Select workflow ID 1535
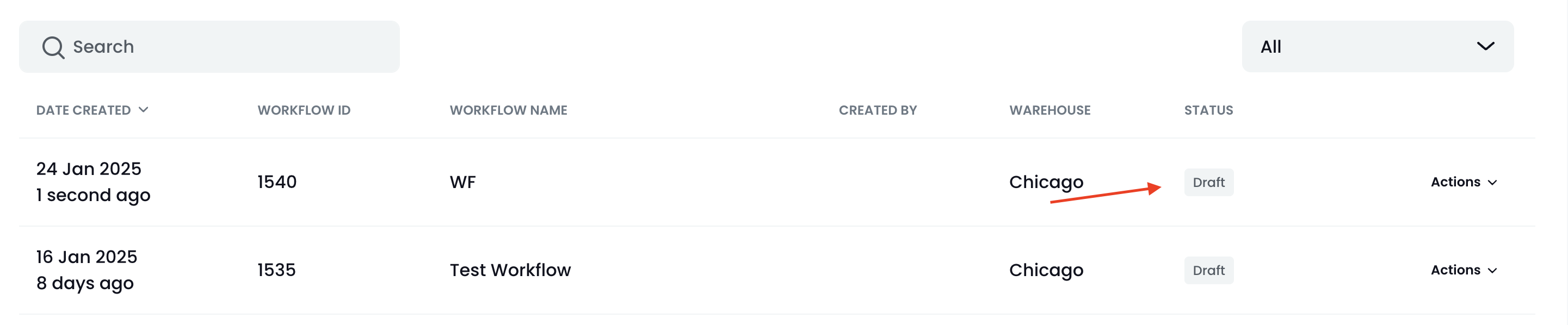 pos(276,270)
